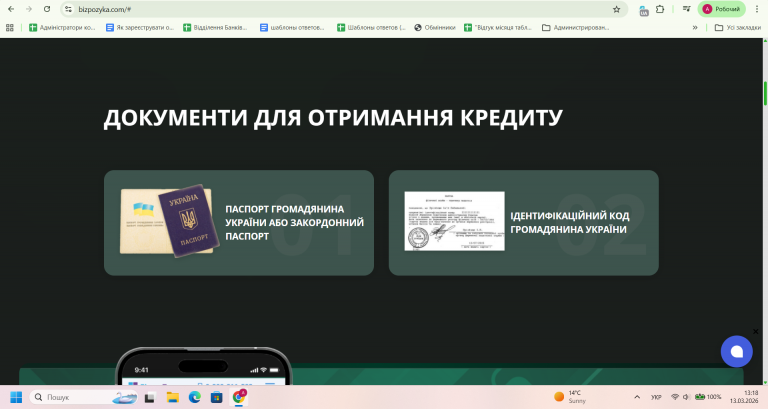Open the 14°C Sunny weather widget
This screenshot has height=409, width=768.
point(570,397)
